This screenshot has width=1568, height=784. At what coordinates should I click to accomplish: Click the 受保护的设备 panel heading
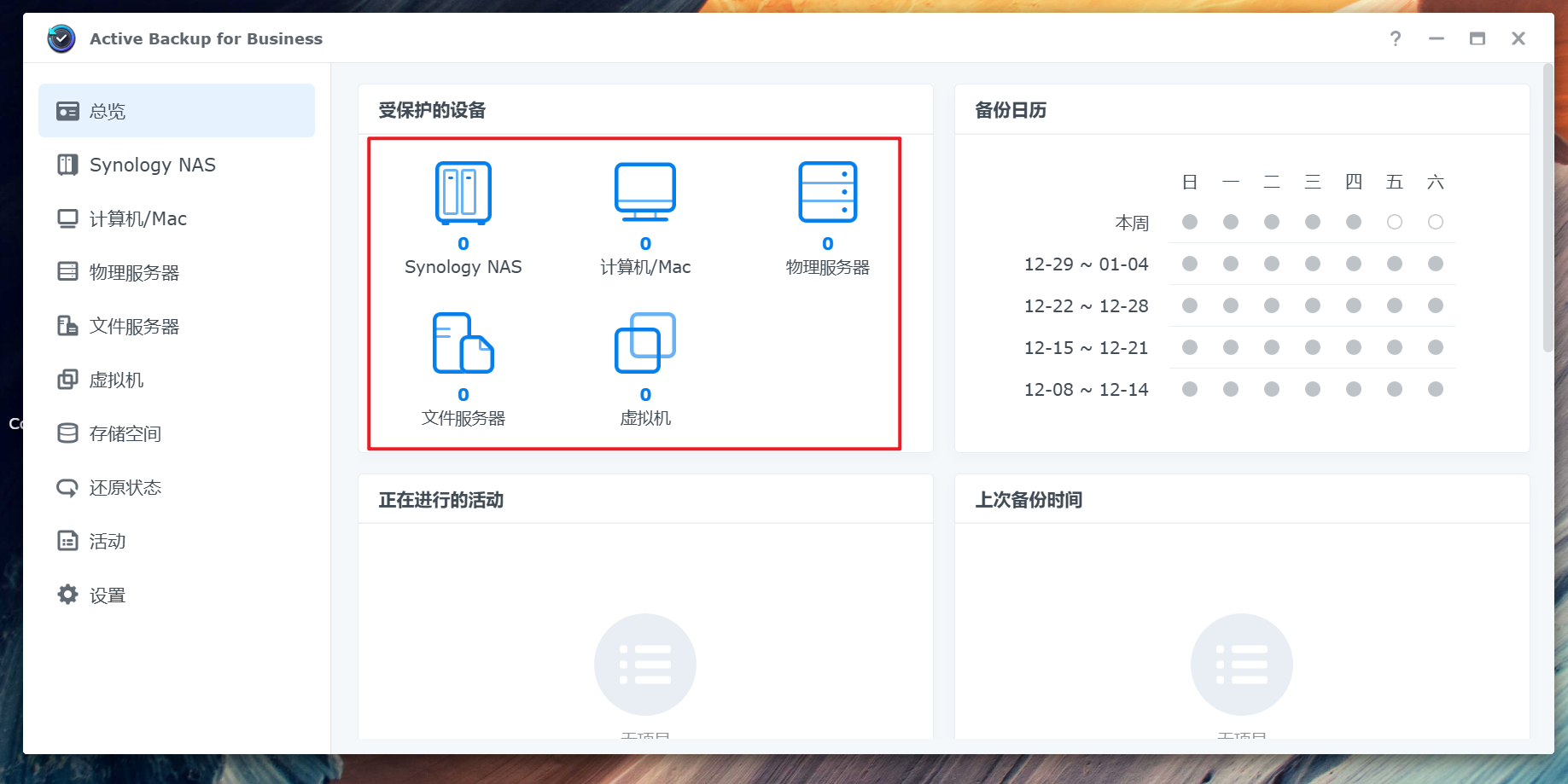[x=432, y=110]
